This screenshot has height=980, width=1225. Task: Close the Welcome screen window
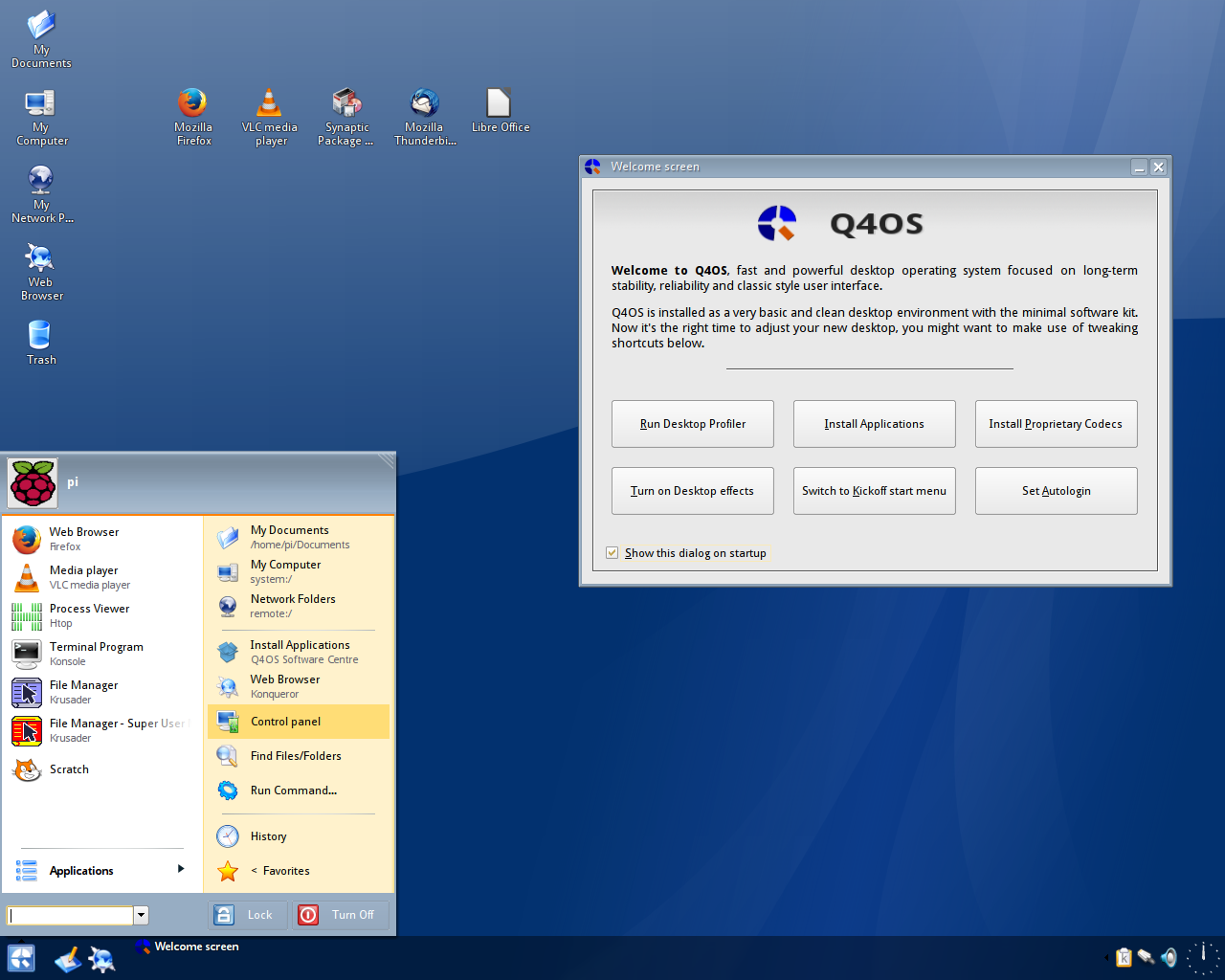pos(1158,167)
